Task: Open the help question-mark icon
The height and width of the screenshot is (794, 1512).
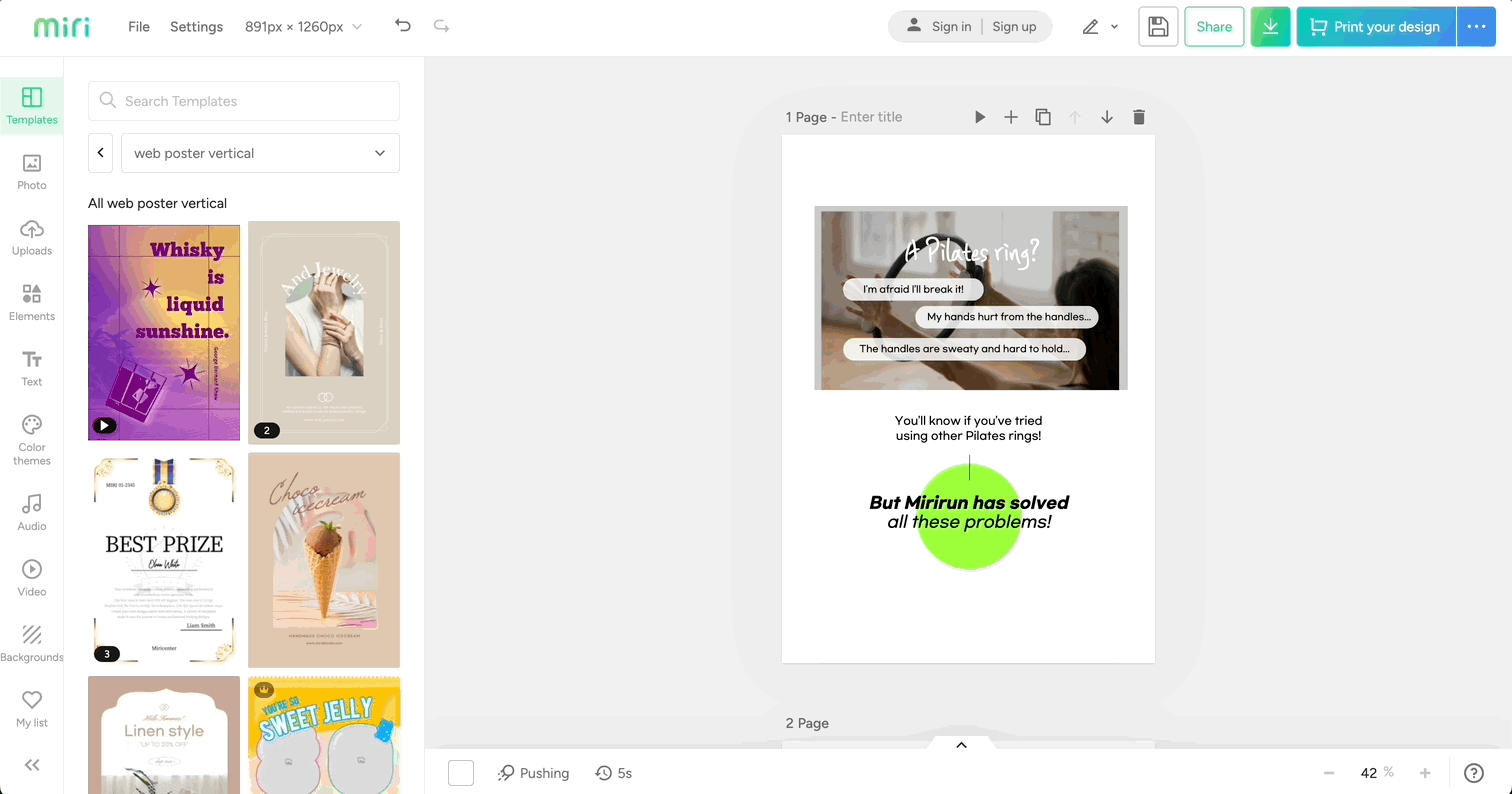Action: [x=1474, y=773]
